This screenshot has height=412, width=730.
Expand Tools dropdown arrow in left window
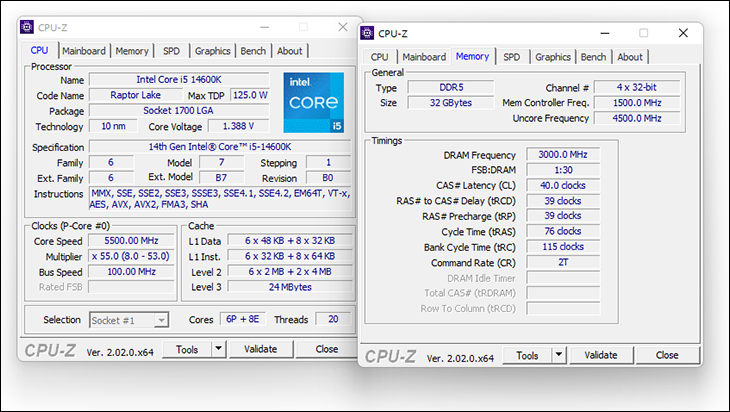tap(218, 349)
